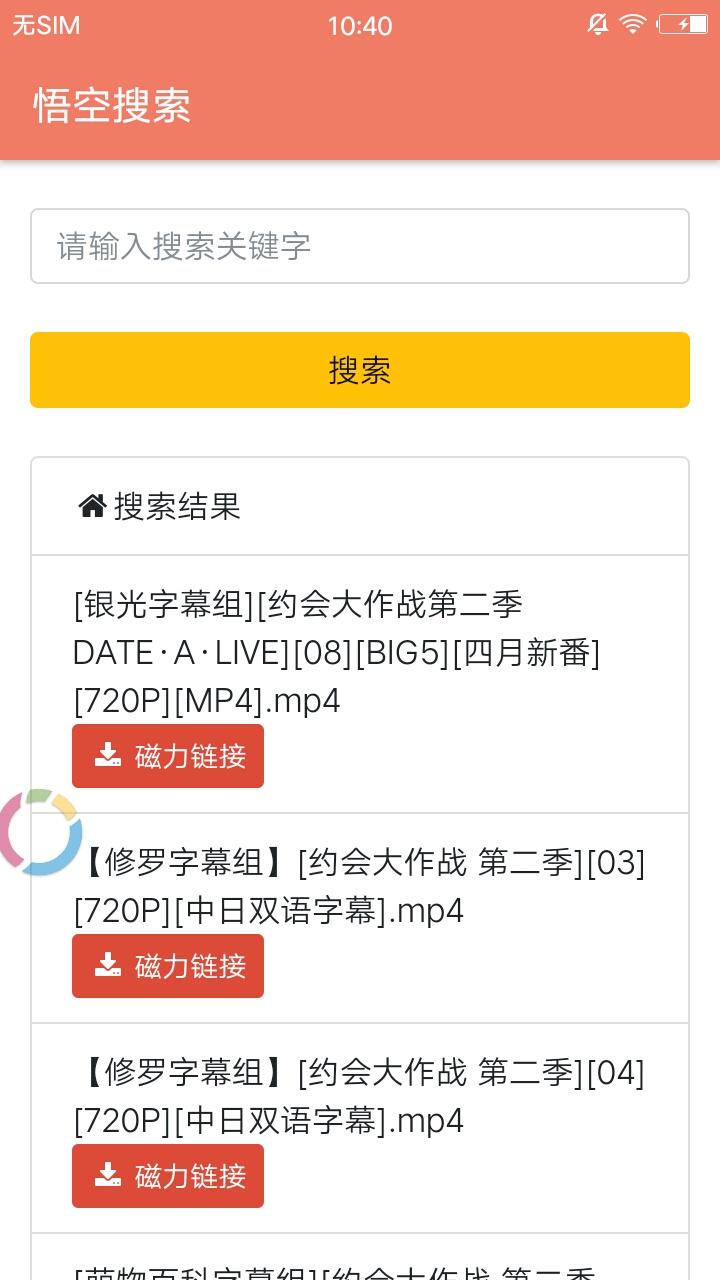Select the 修罗字幕组 第二季 [04] result title
The height and width of the screenshot is (1280, 720).
360,1096
